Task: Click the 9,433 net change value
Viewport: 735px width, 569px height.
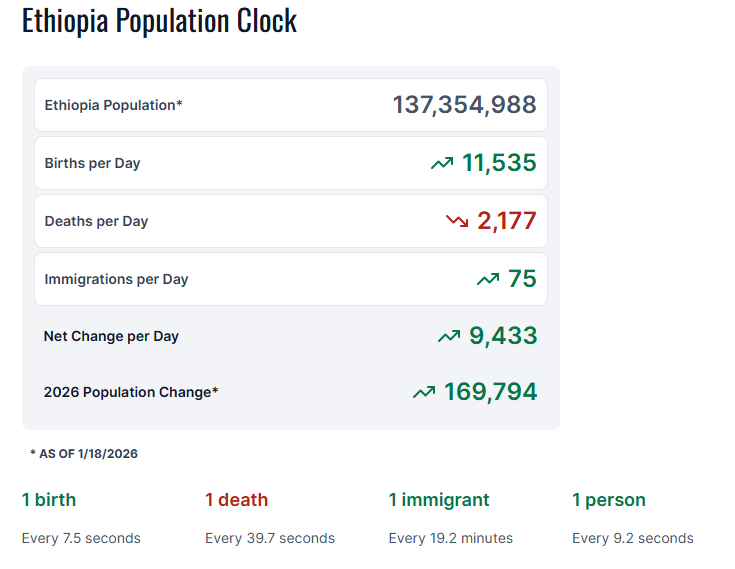Action: coord(503,336)
